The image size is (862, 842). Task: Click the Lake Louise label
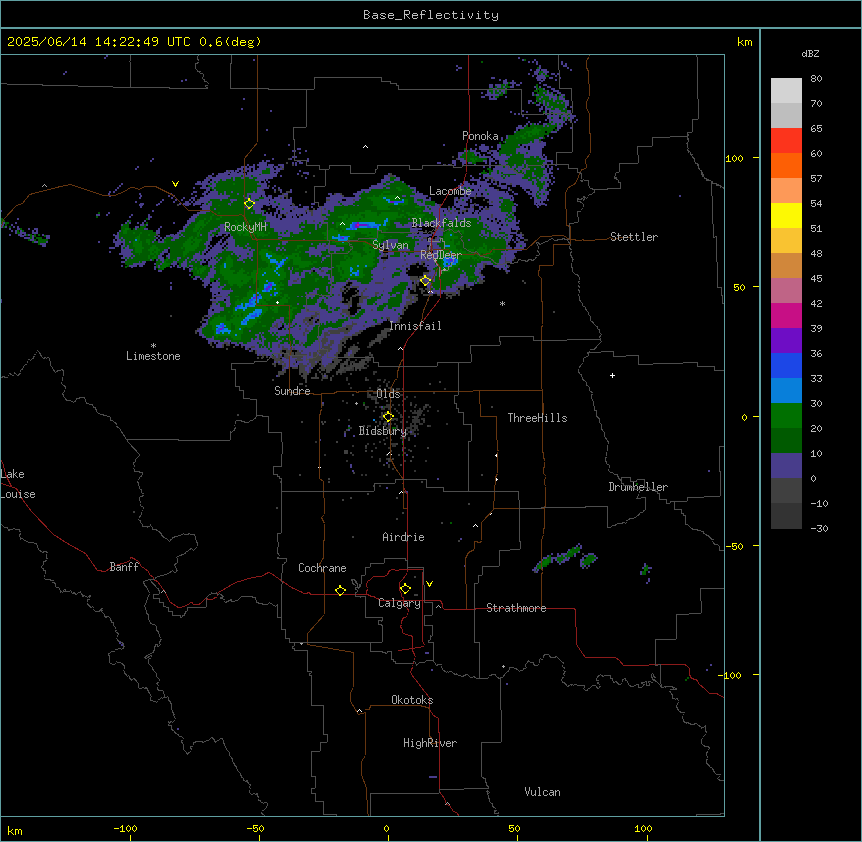coord(18,484)
